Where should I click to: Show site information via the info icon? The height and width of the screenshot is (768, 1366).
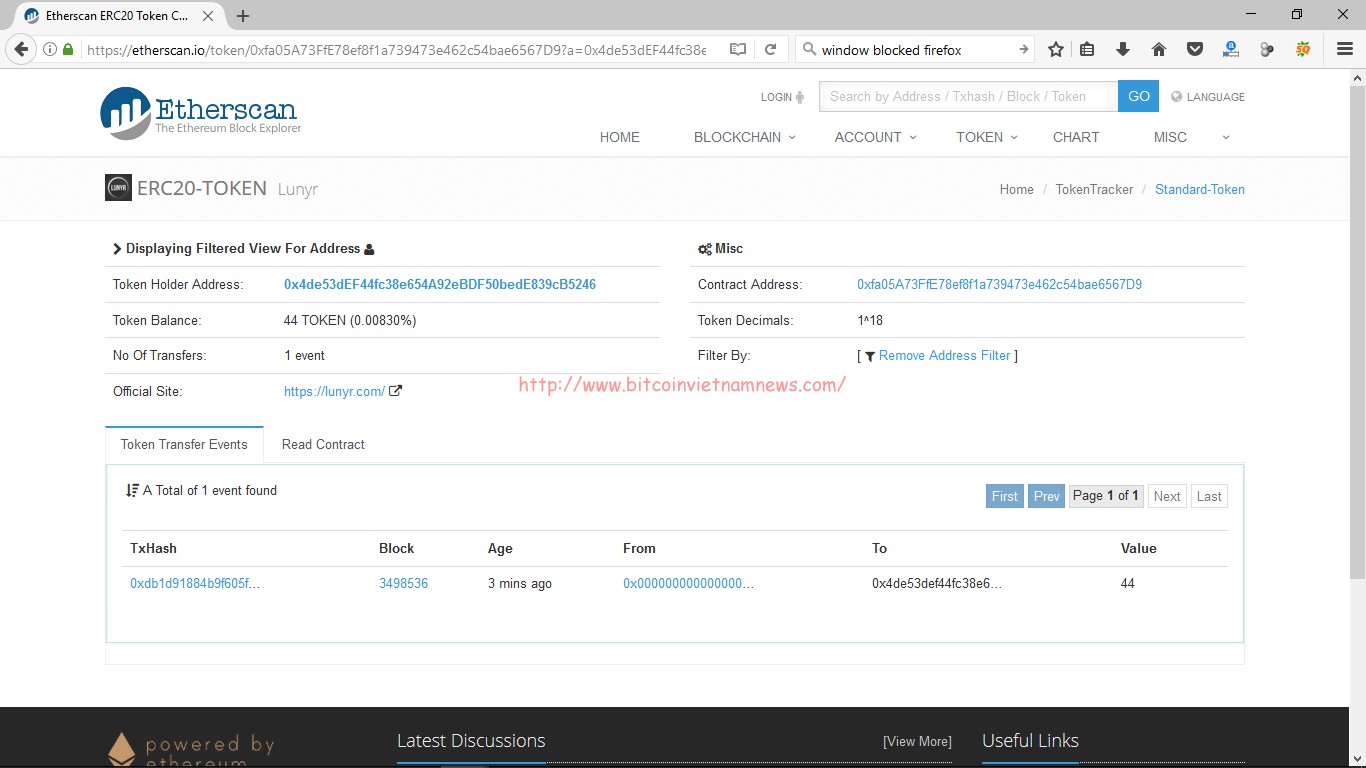point(49,49)
